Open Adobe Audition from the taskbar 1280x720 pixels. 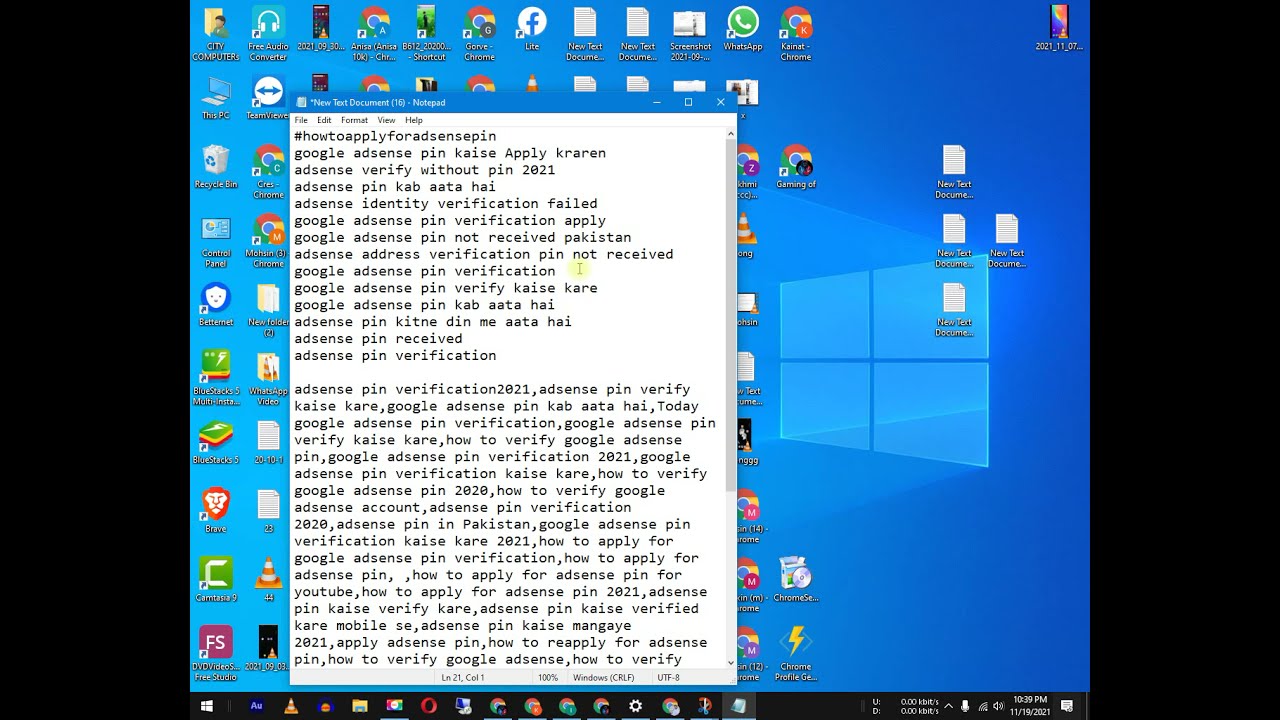pyautogui.click(x=256, y=706)
